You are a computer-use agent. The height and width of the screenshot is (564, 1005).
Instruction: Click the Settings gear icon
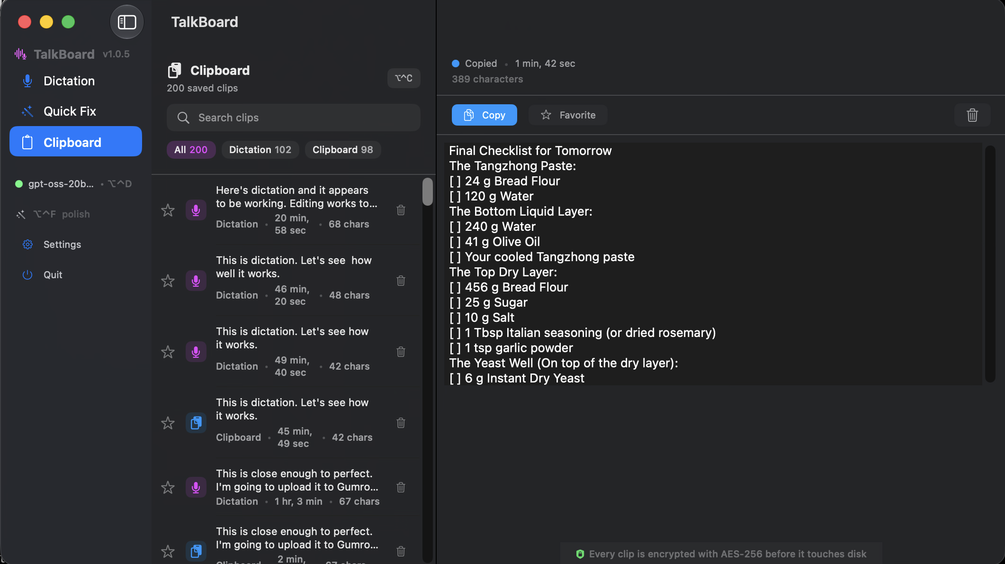pyautogui.click(x=27, y=244)
